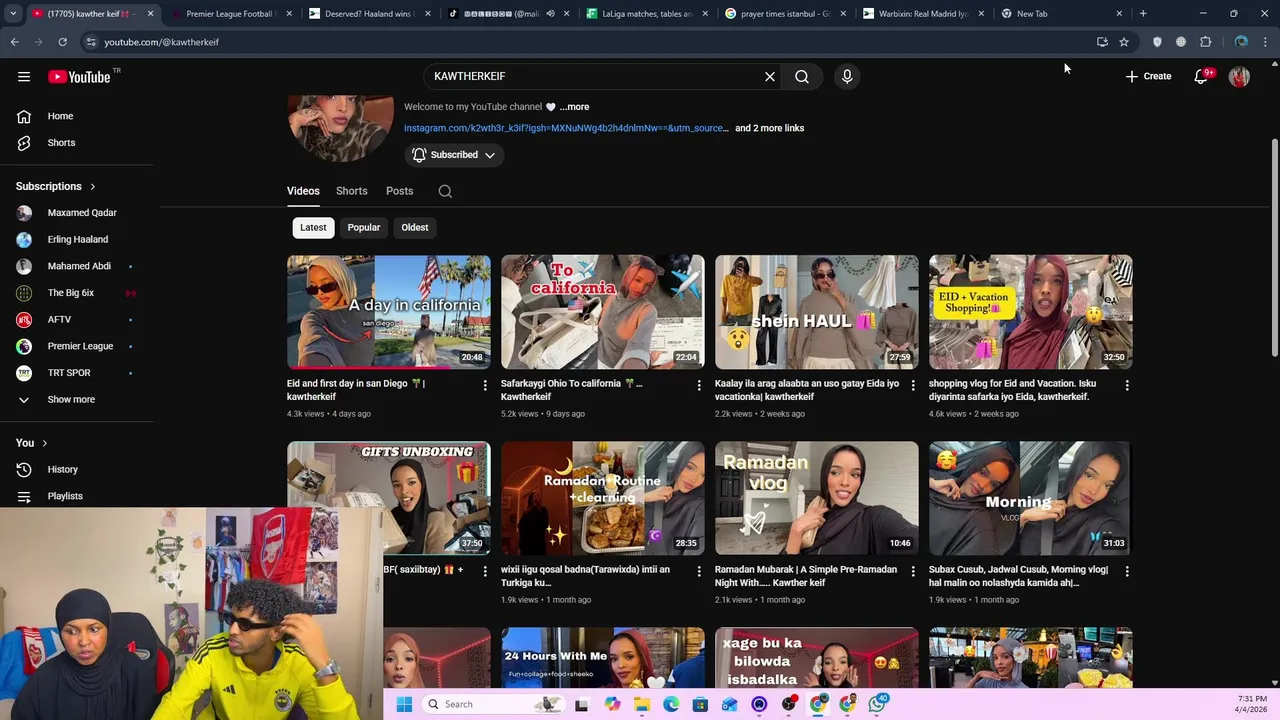Screen dimensions: 1280x720
Task: Open "Ramadan Mubarak | A Simple Pre-Ramadan" title
Action: tap(806, 576)
